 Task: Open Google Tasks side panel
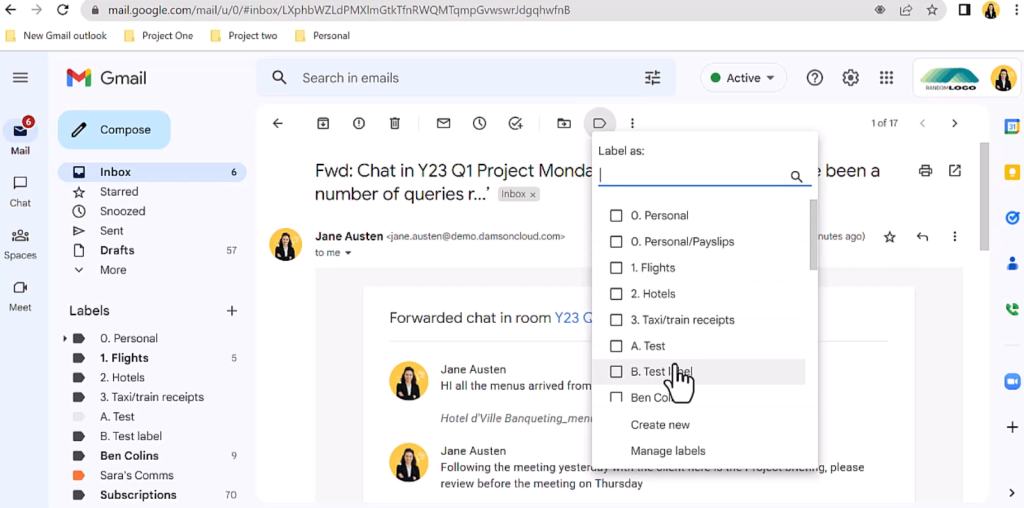[1012, 218]
